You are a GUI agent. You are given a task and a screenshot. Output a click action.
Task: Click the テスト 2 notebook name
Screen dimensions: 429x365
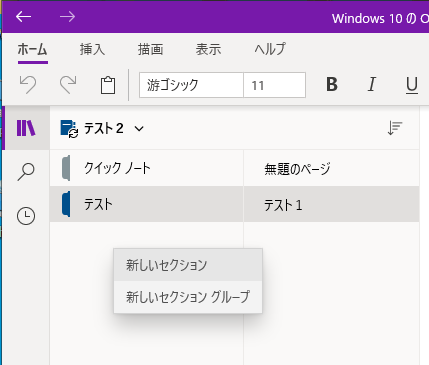104,128
